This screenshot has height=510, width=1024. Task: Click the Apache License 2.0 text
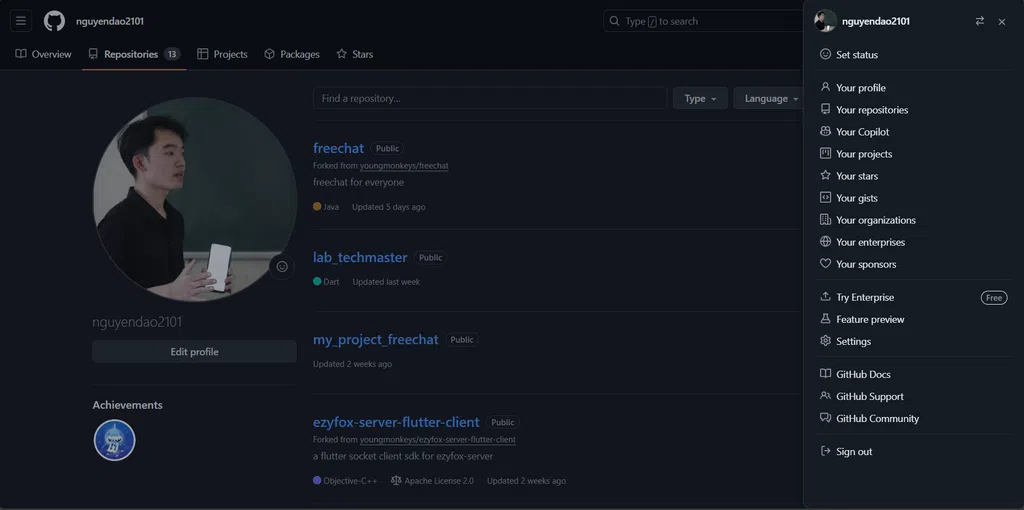click(439, 481)
